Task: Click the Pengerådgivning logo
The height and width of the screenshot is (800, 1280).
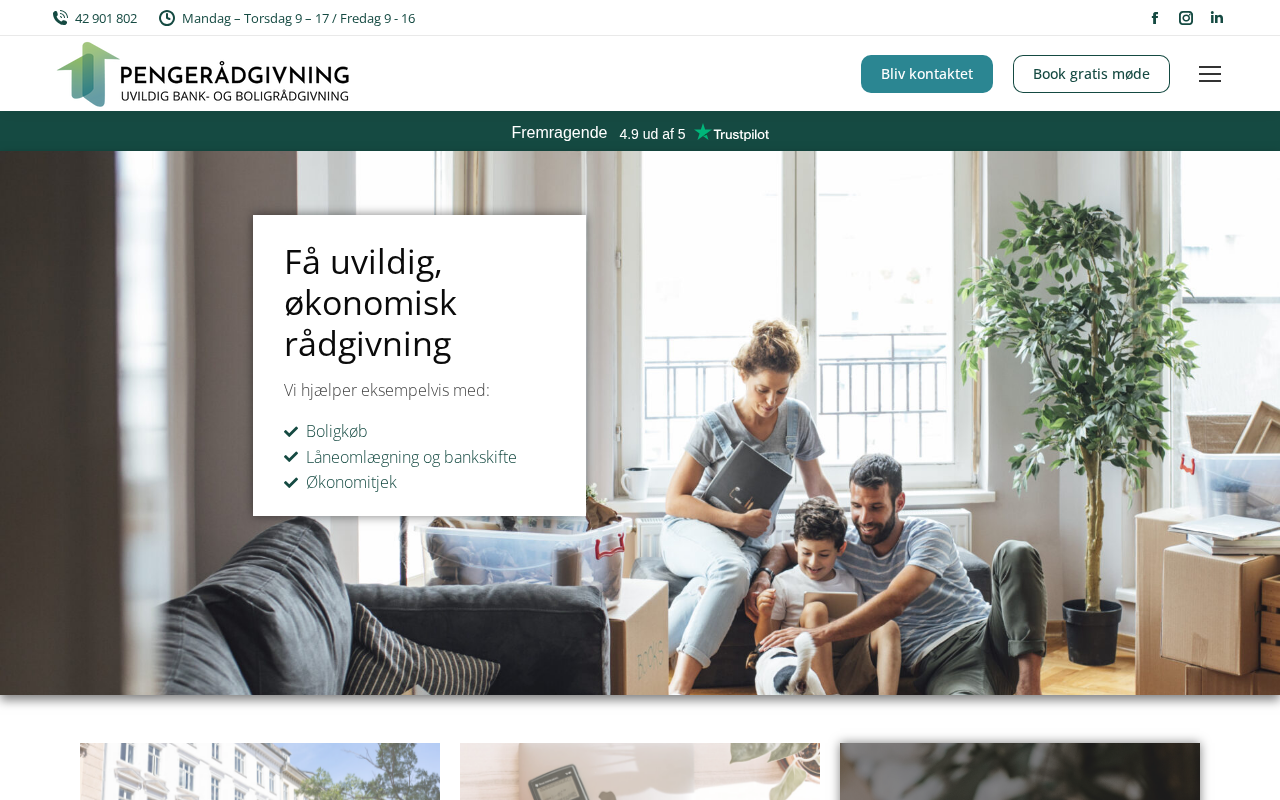Action: 203,74
